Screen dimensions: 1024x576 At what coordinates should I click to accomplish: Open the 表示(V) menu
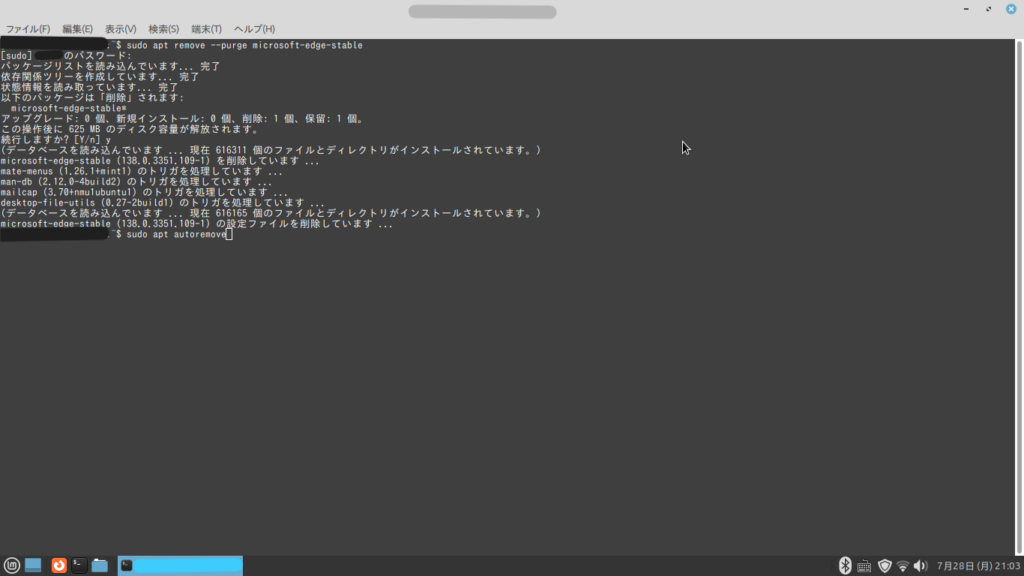(x=120, y=29)
